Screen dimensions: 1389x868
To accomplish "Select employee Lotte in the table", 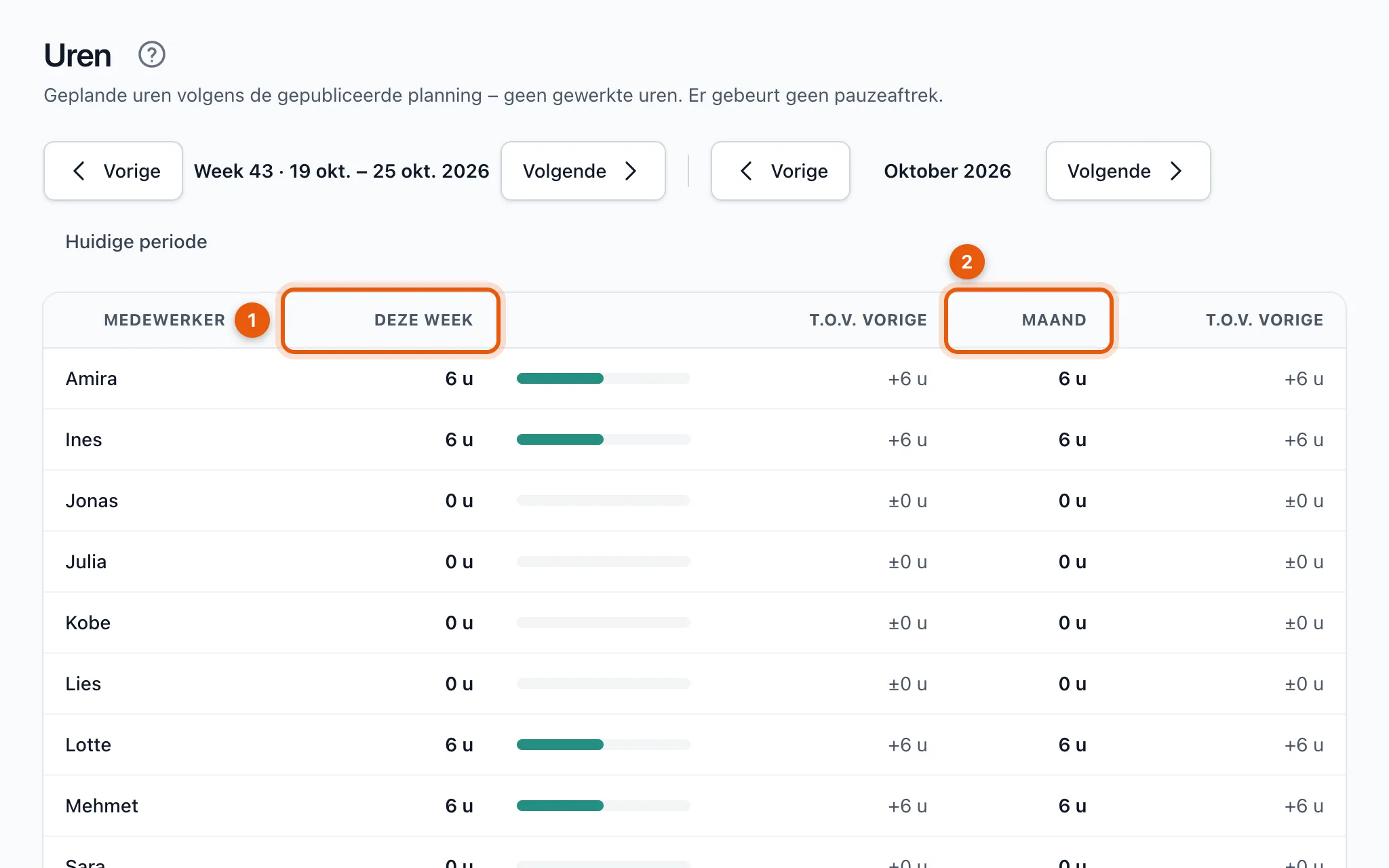I will coord(88,745).
